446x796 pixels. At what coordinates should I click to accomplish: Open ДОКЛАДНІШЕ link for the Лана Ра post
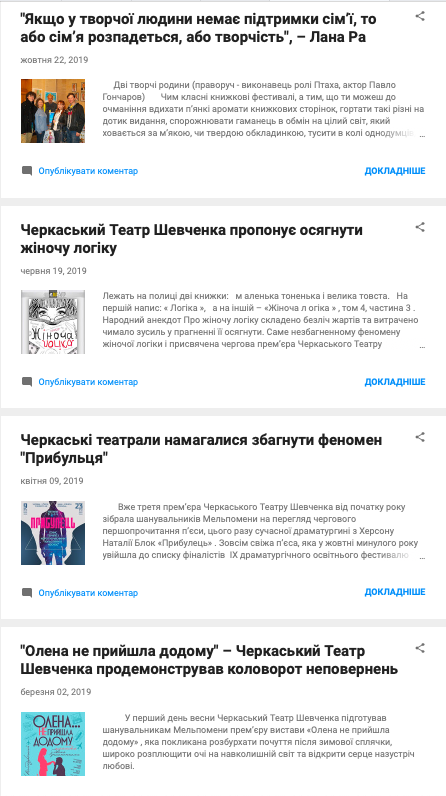395,171
